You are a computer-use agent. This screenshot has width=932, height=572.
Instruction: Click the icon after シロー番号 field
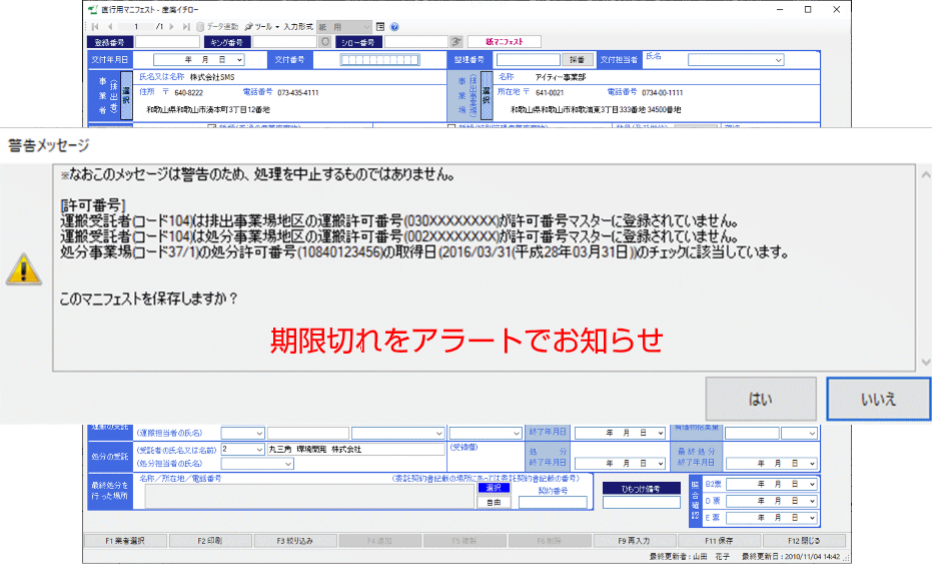point(456,42)
